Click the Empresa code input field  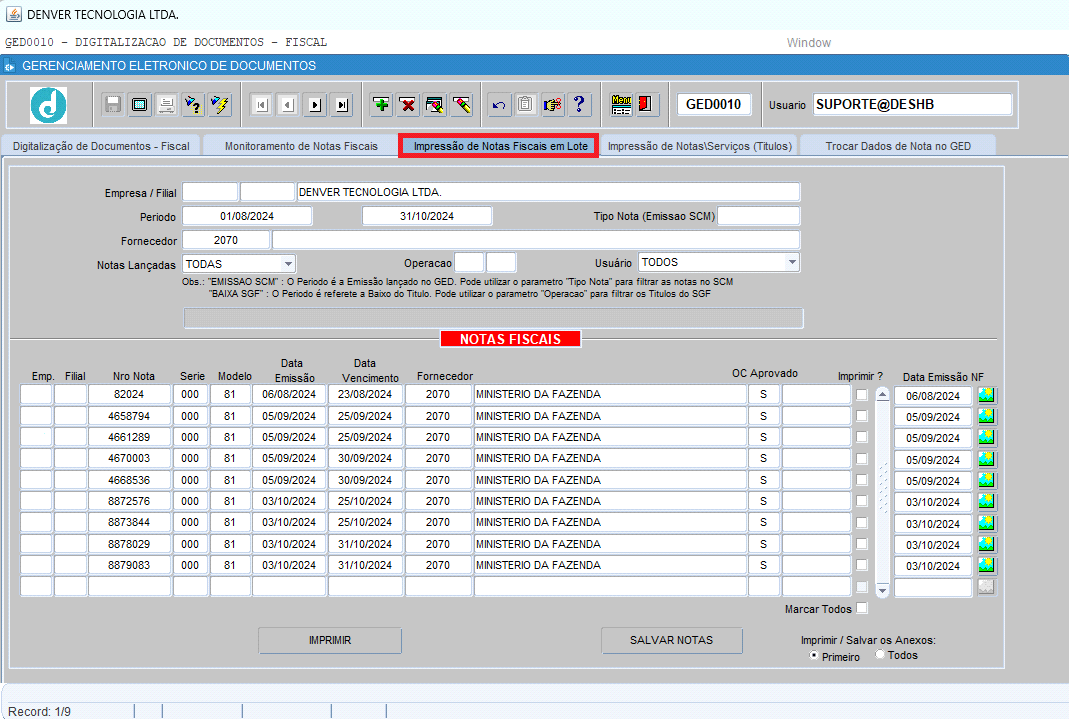point(210,192)
